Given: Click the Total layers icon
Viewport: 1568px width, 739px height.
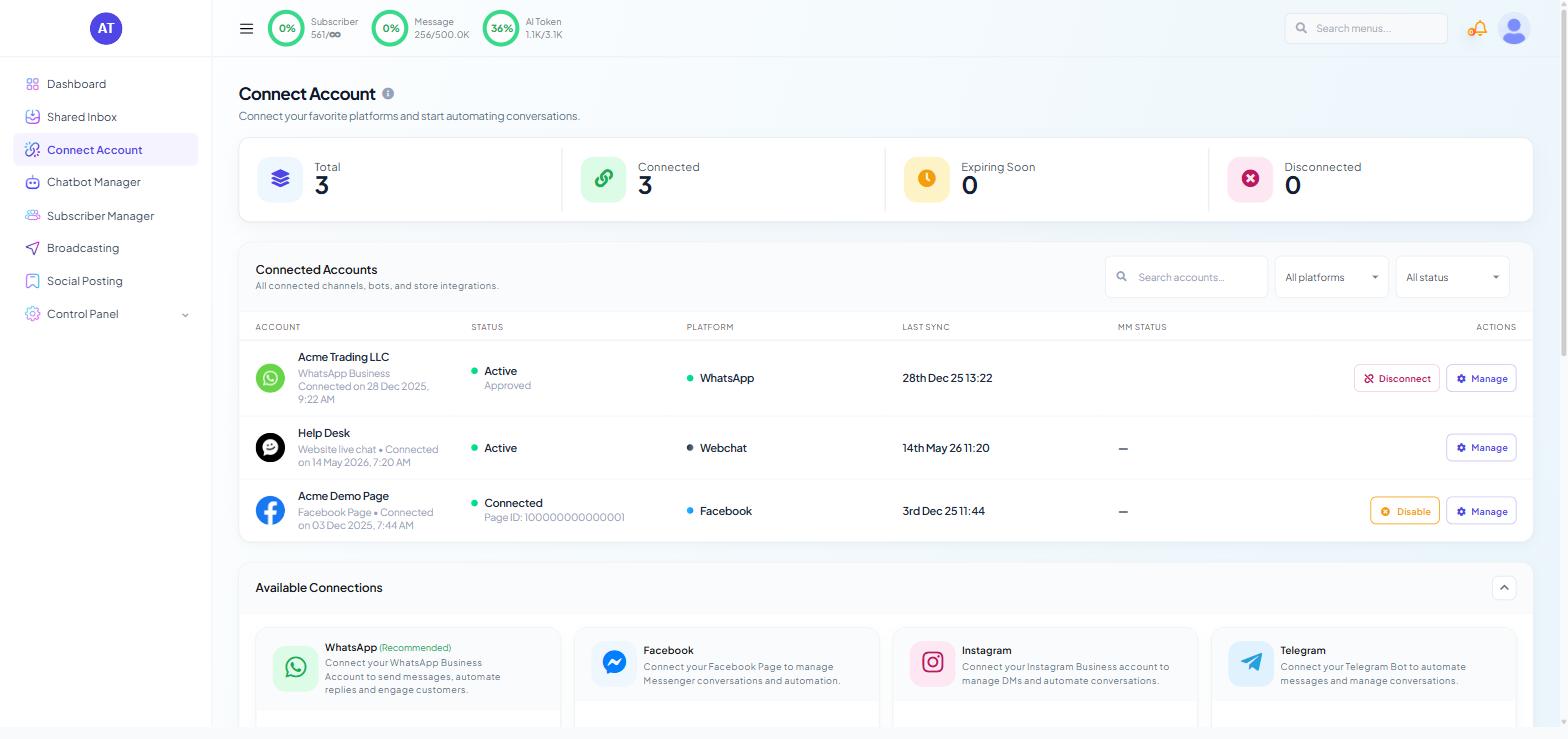Looking at the screenshot, I should 280,179.
